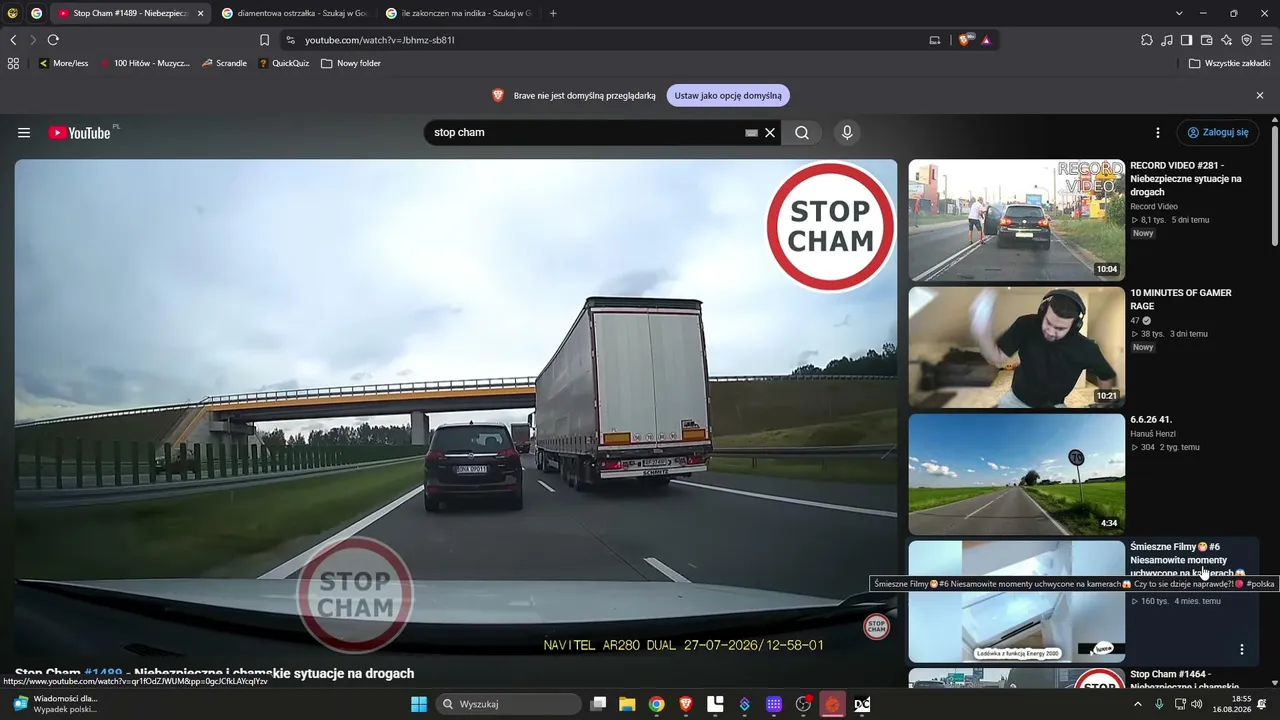This screenshot has width=1280, height=720.
Task: Open the Brave Wallet icon
Action: (1207, 40)
